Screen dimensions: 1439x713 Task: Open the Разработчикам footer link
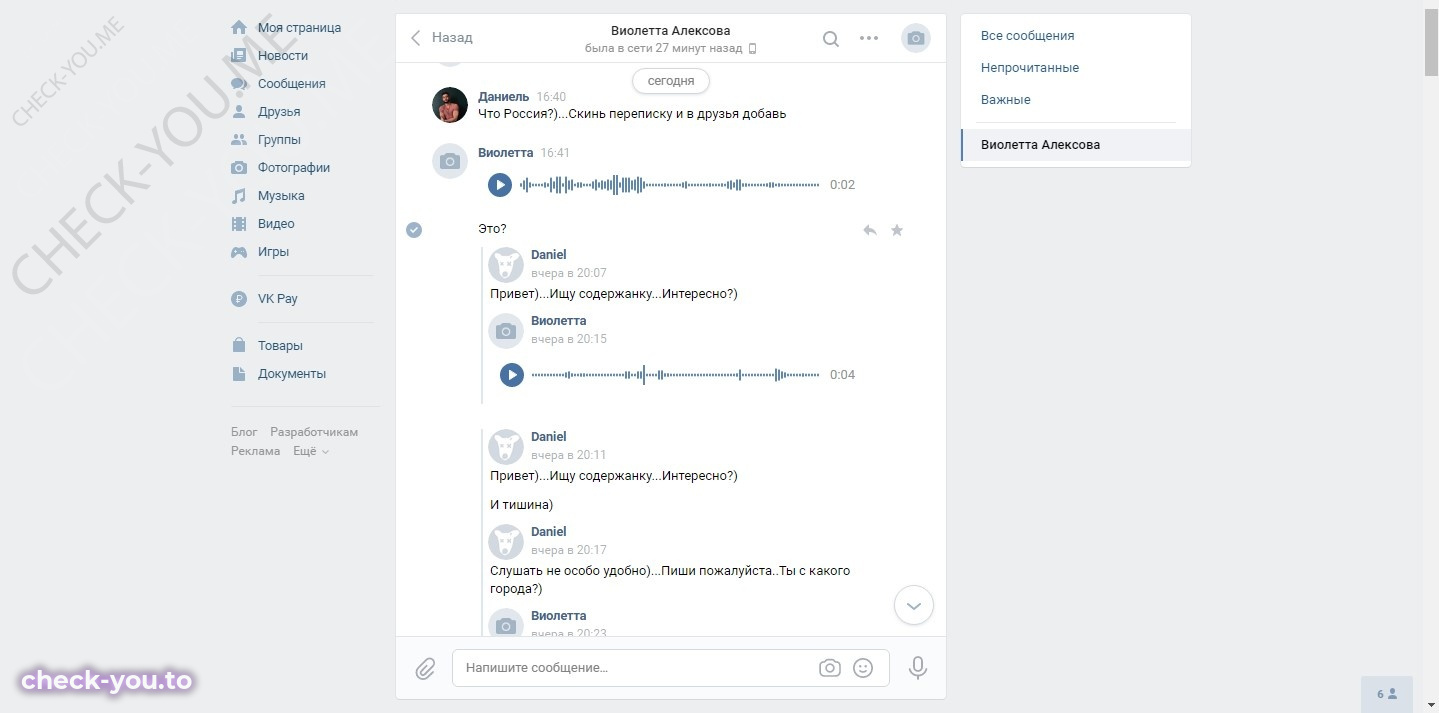point(314,432)
